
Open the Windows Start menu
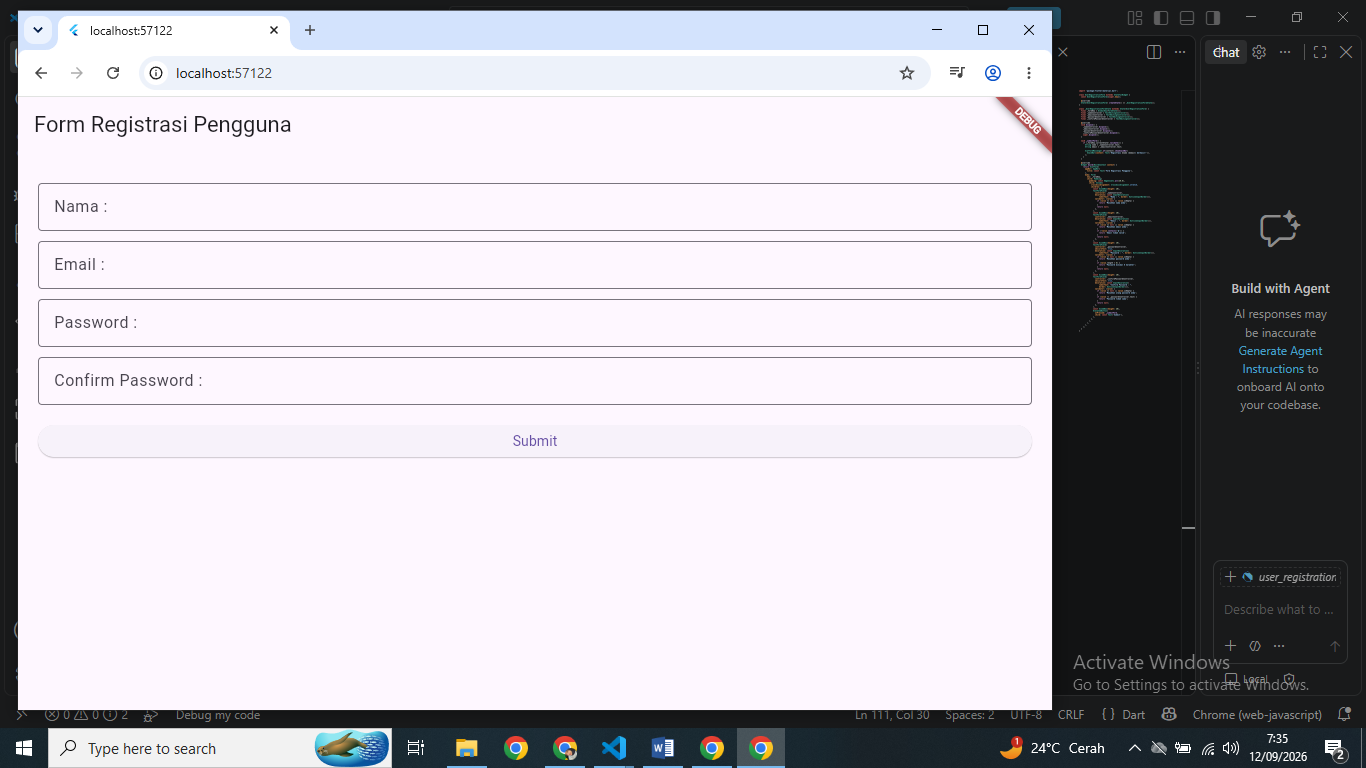click(23, 748)
